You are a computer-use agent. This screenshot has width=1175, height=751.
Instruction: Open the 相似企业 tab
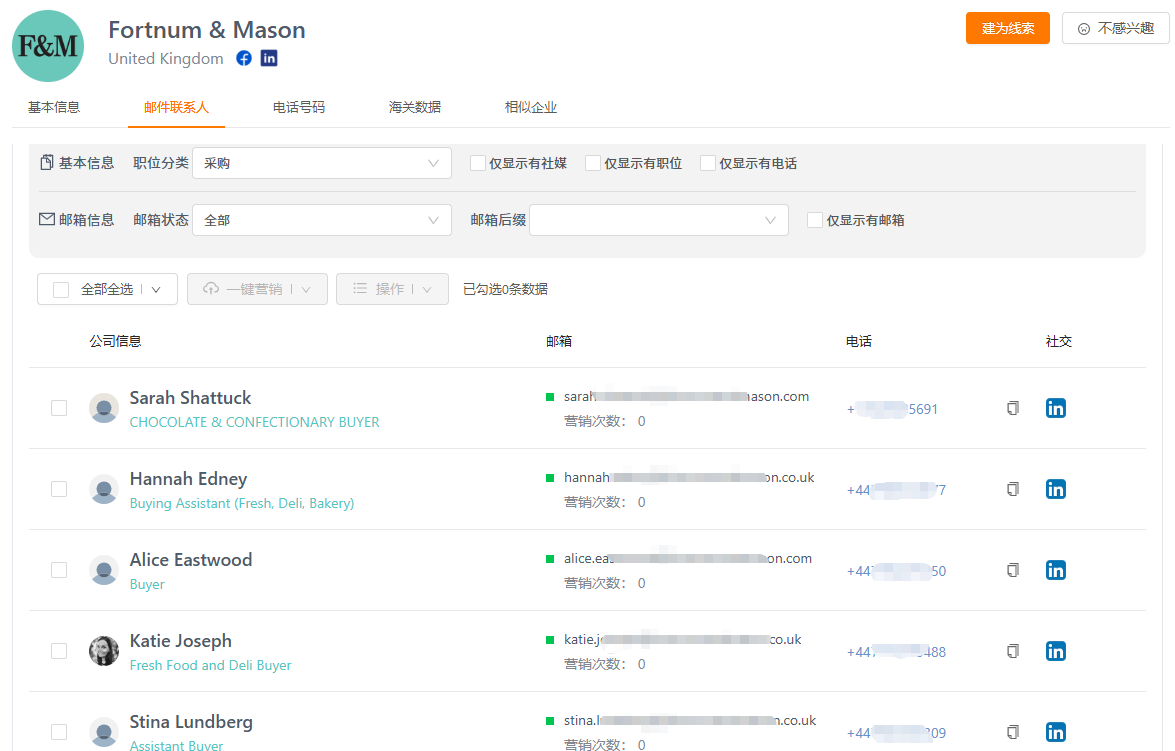[x=531, y=107]
